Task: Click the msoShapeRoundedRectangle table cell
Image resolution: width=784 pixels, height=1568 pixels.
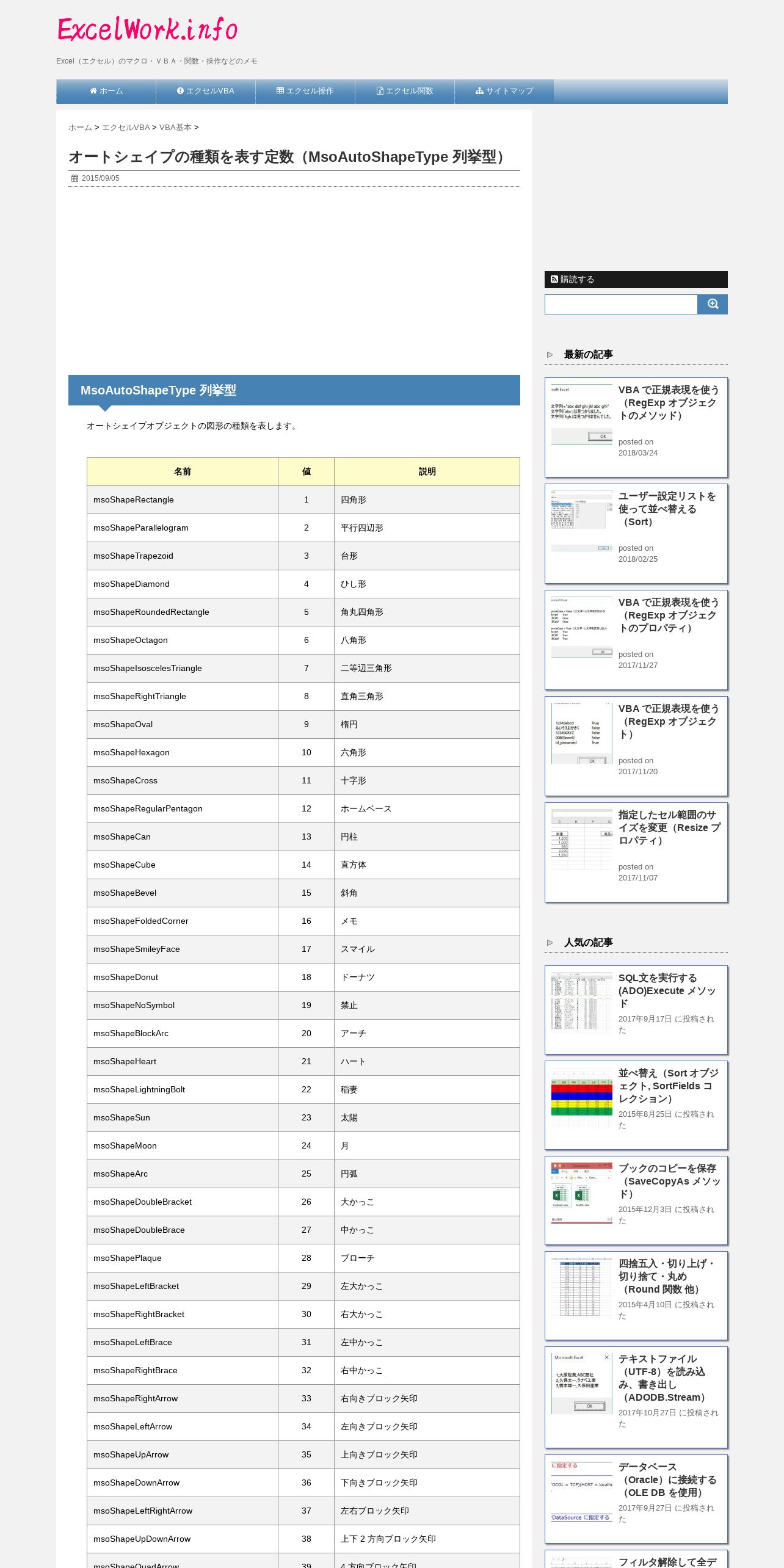Action: [183, 612]
